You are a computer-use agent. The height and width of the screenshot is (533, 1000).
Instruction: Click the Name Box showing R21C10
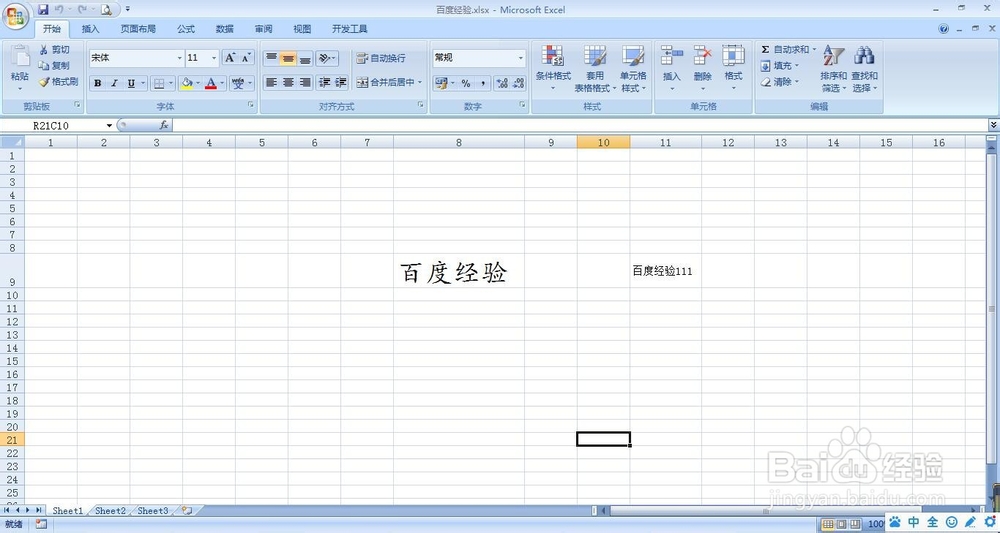(51, 126)
